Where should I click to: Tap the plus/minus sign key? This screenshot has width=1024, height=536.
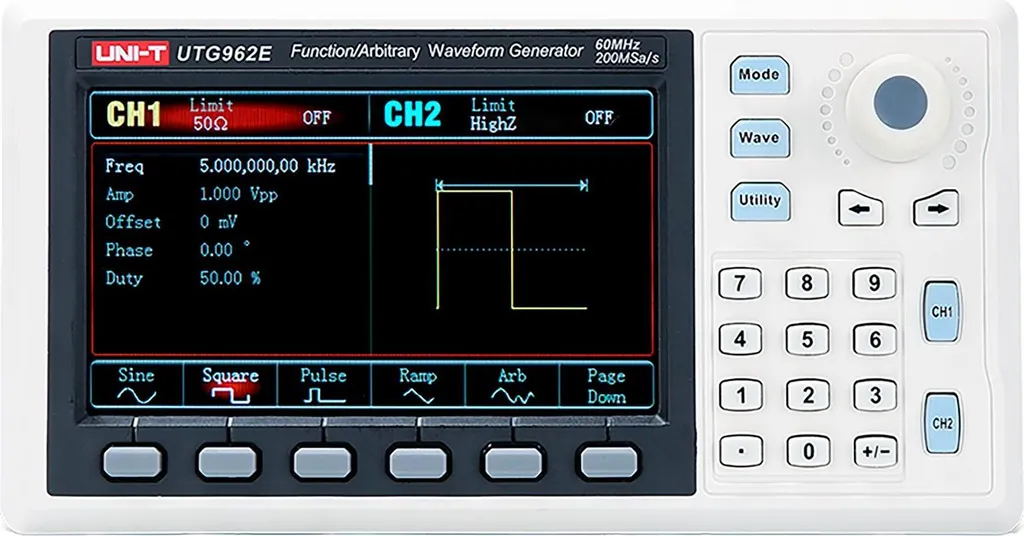(x=874, y=451)
